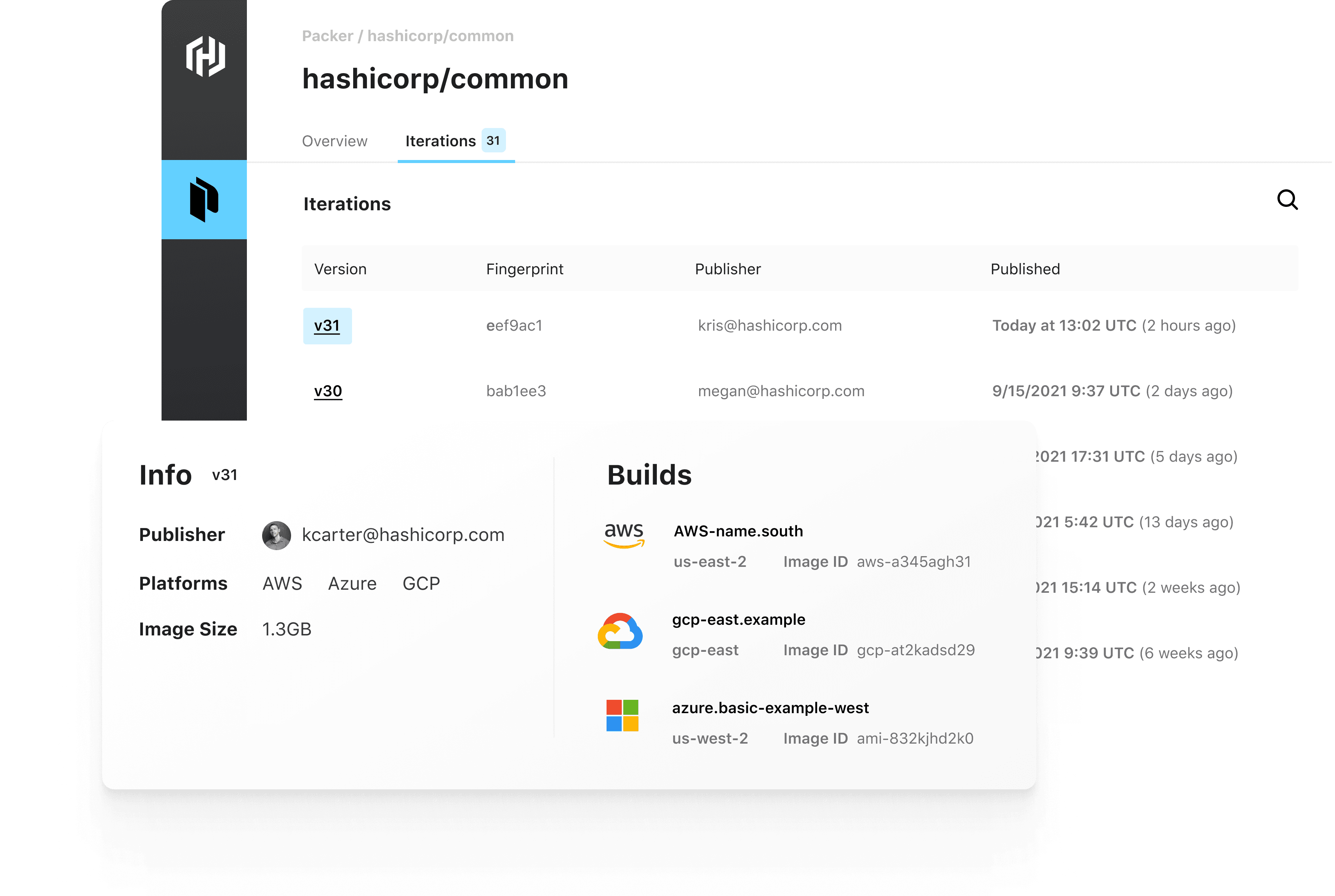The height and width of the screenshot is (896, 1335).
Task: Open the Packer icon in sidebar
Action: [x=204, y=200]
